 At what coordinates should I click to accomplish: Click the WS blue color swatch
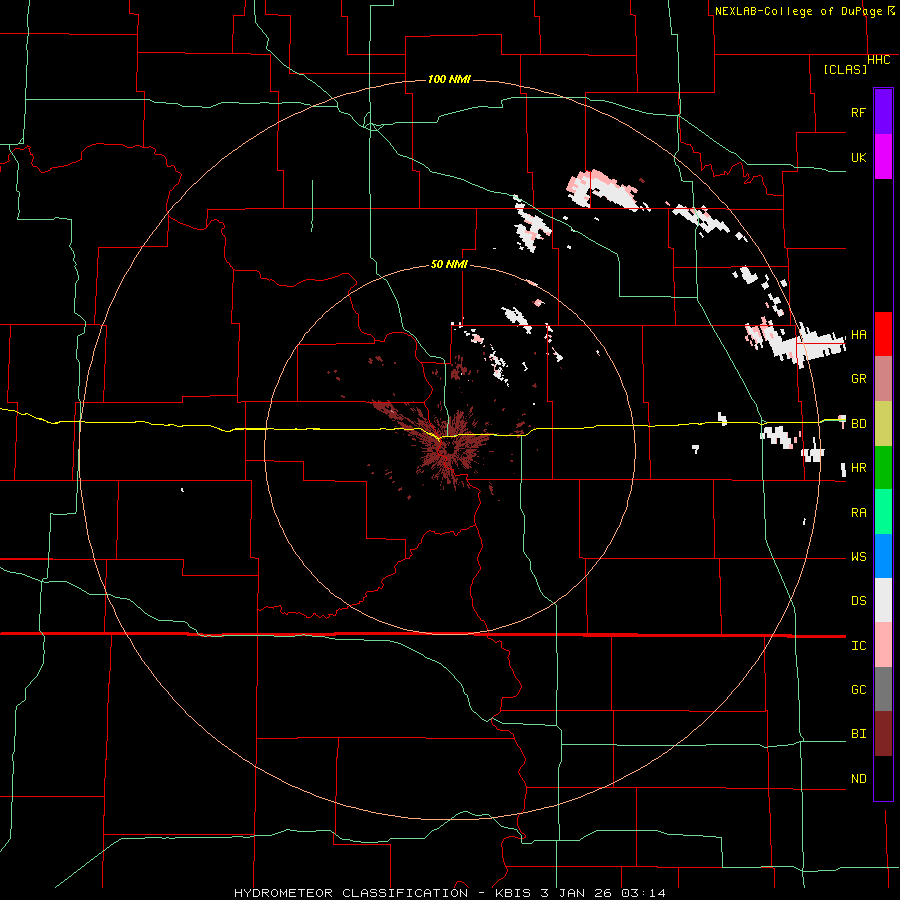point(883,556)
